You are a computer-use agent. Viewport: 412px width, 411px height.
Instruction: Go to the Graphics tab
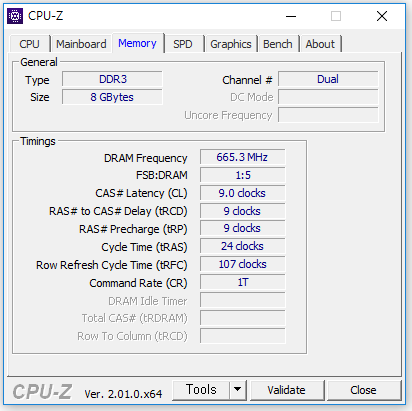coord(231,44)
